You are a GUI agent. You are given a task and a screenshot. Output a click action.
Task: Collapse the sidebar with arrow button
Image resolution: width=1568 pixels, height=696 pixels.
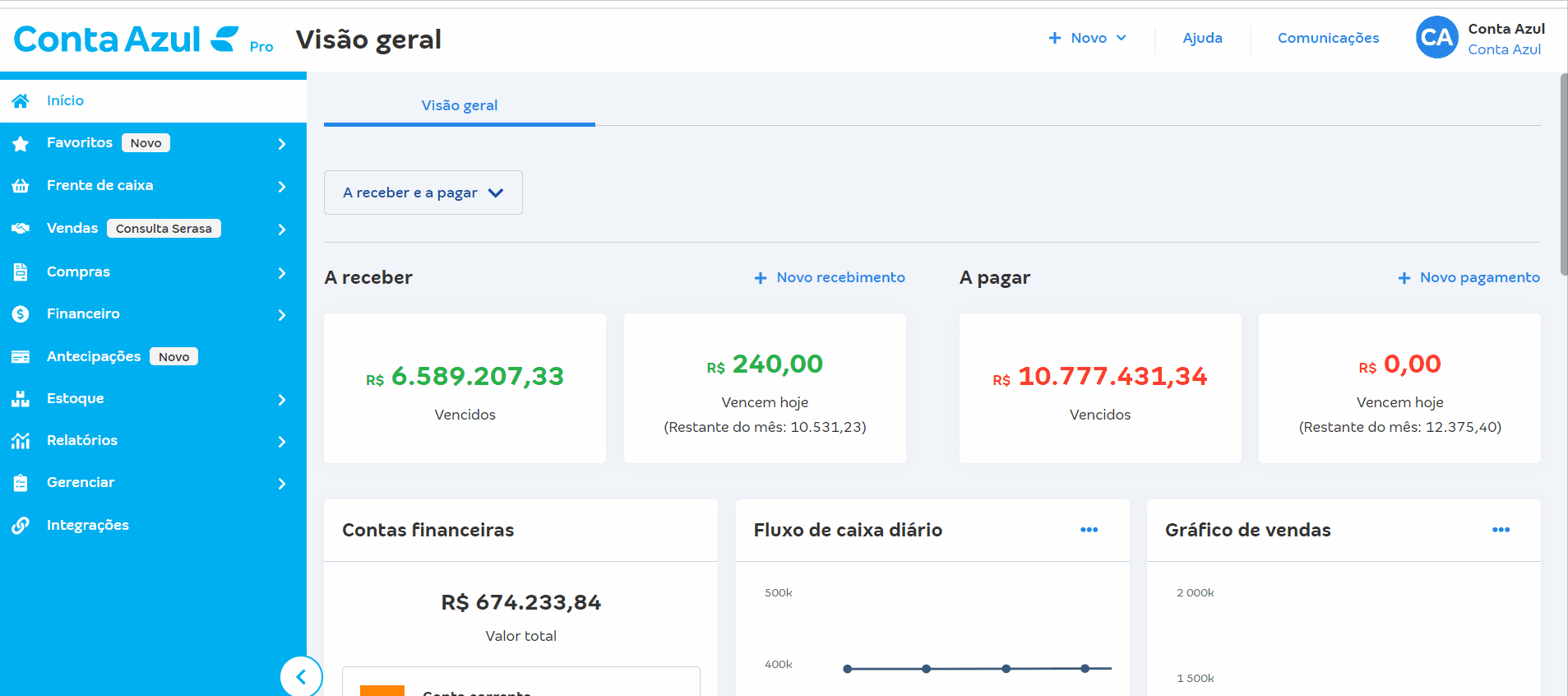pos(300,676)
